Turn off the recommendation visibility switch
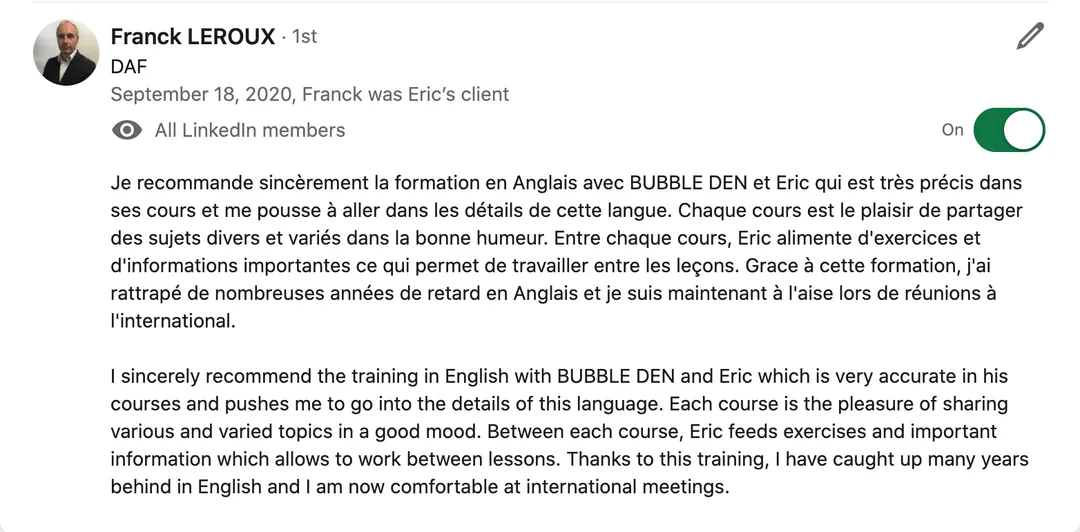Image resolution: width=1080 pixels, height=532 pixels. tap(1008, 130)
